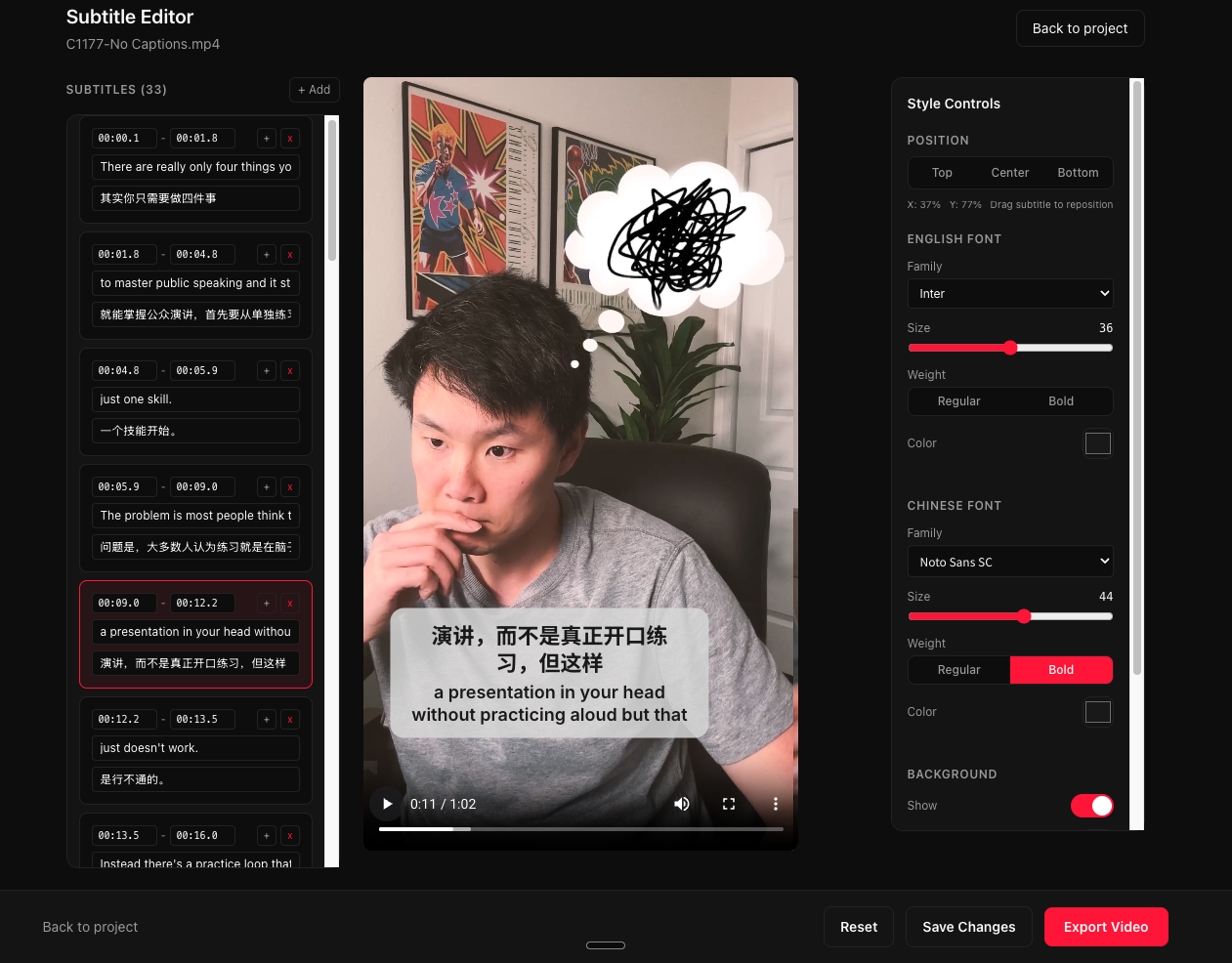Enter fullscreen video mode
This screenshot has width=1232, height=963.
coord(729,804)
